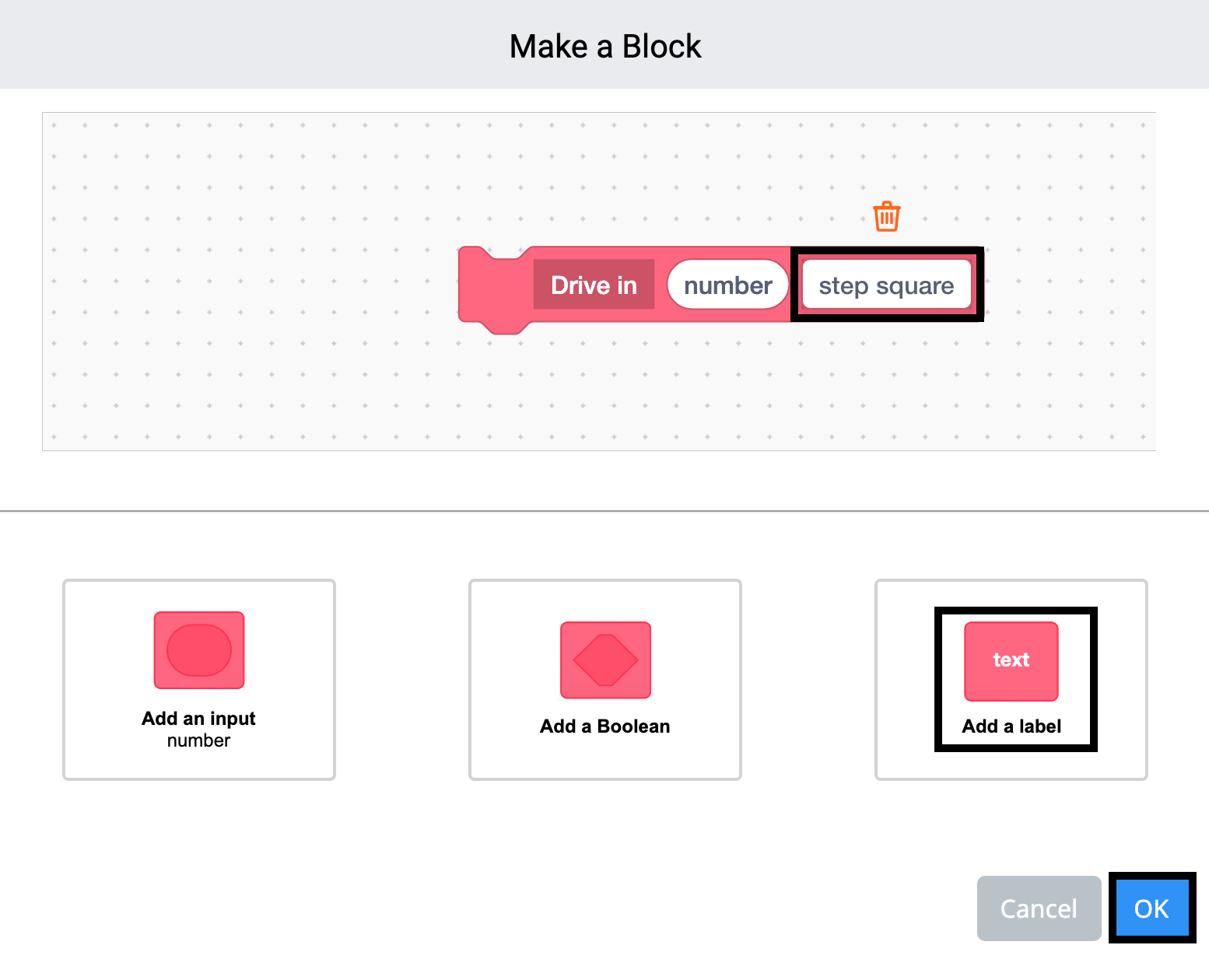The height and width of the screenshot is (980, 1209).
Task: Click the Add a Boolean card
Action: pyautogui.click(x=604, y=679)
